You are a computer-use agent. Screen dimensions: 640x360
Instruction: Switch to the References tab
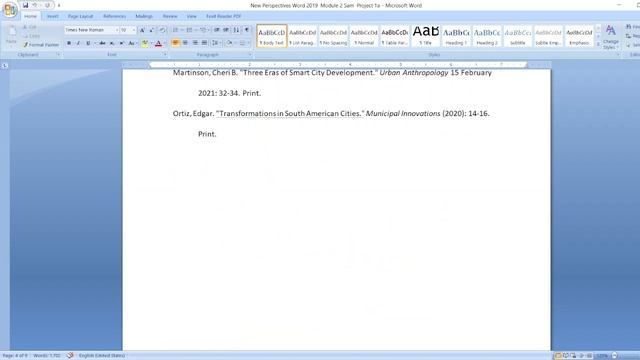(x=115, y=16)
